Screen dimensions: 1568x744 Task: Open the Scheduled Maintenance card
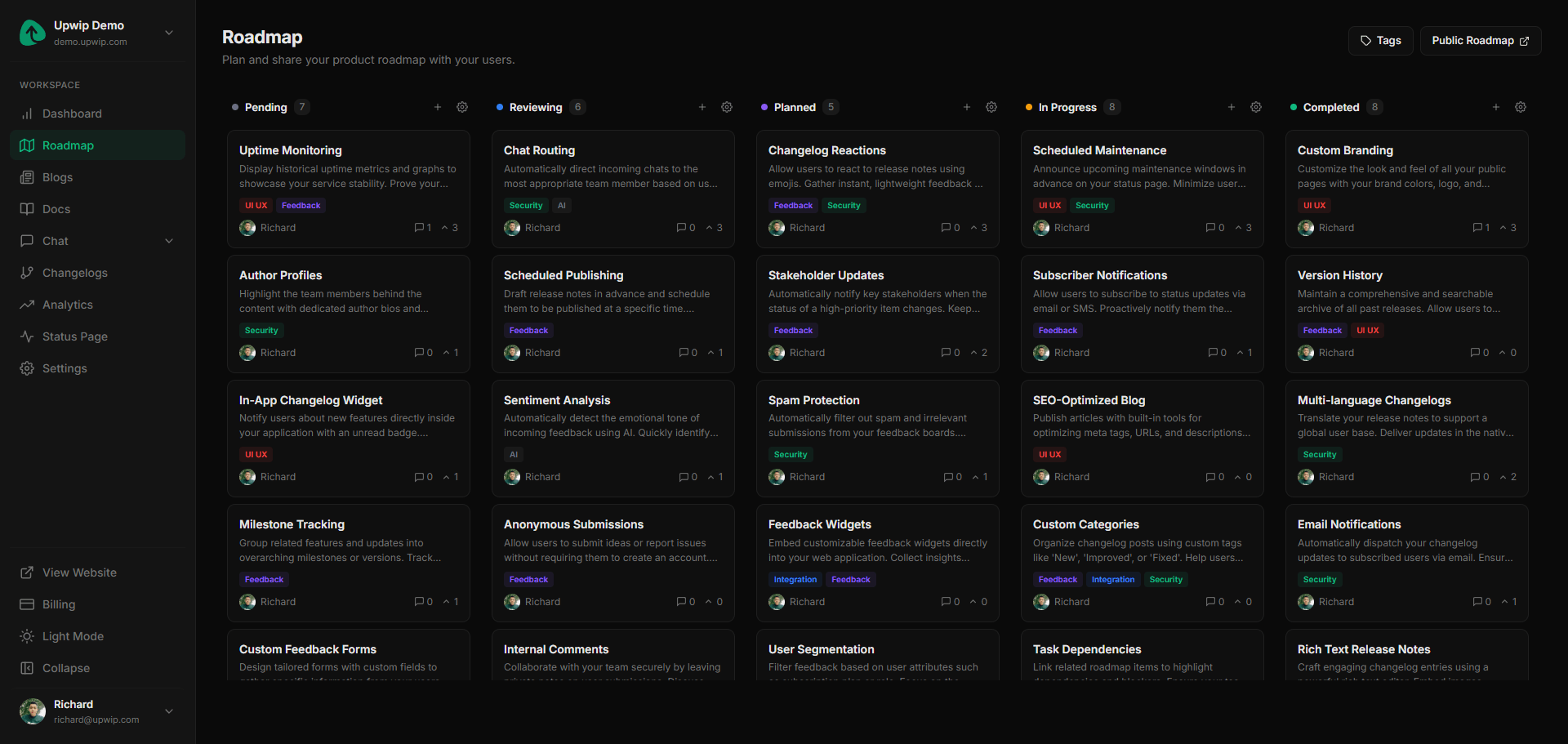[1143, 189]
